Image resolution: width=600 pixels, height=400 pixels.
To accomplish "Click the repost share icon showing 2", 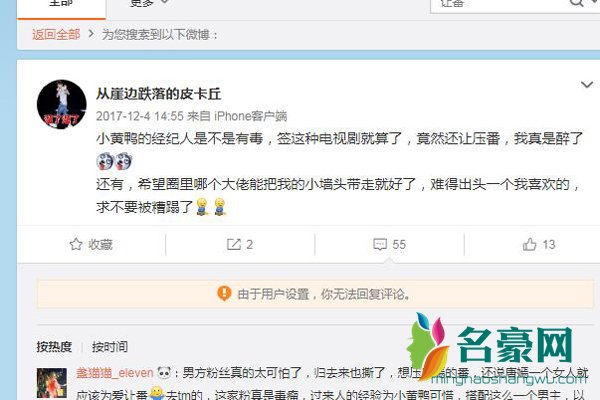I will click(x=234, y=244).
